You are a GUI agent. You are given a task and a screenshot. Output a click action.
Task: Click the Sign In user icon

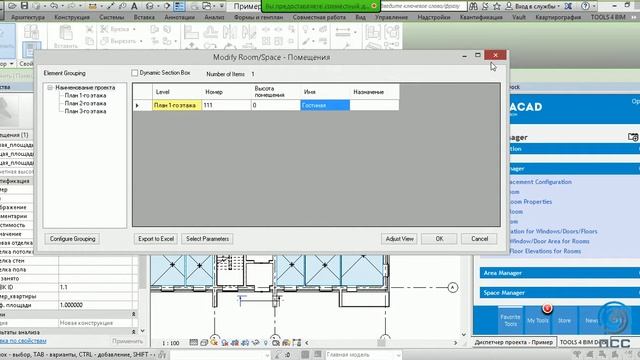(509, 6)
